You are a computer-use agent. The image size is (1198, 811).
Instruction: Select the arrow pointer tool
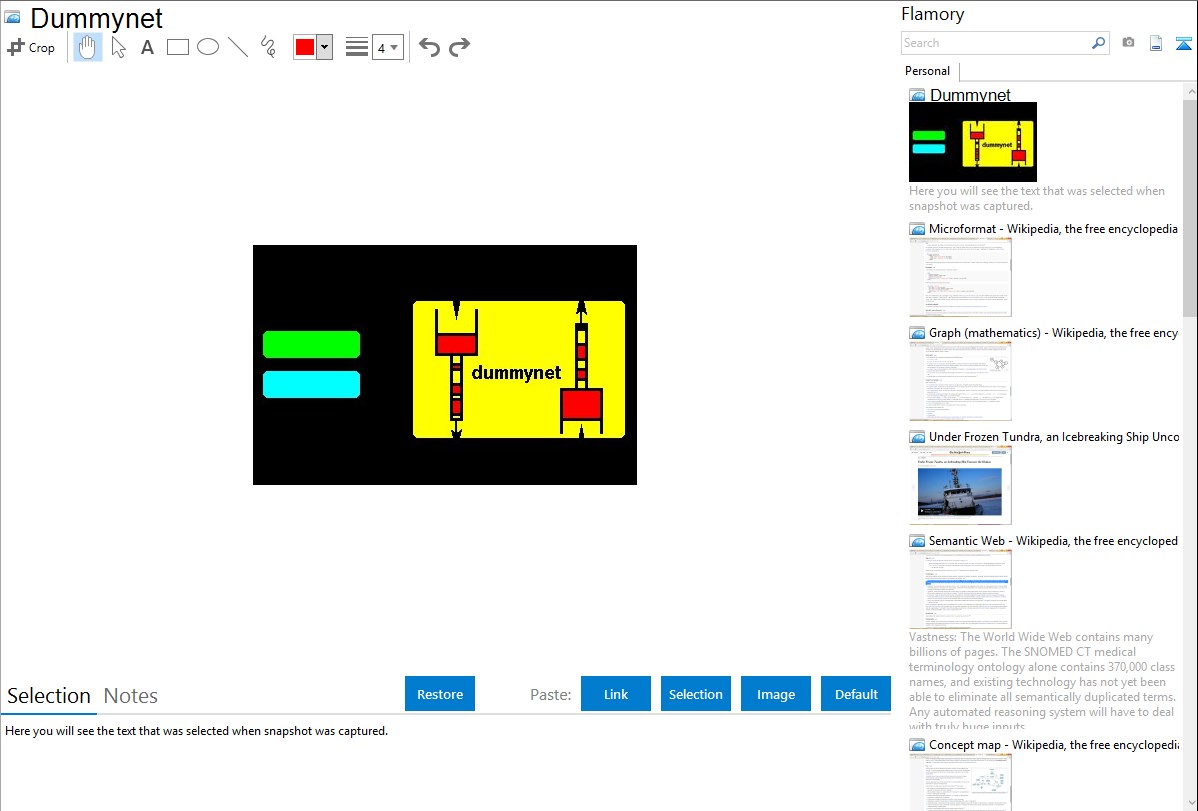(118, 47)
